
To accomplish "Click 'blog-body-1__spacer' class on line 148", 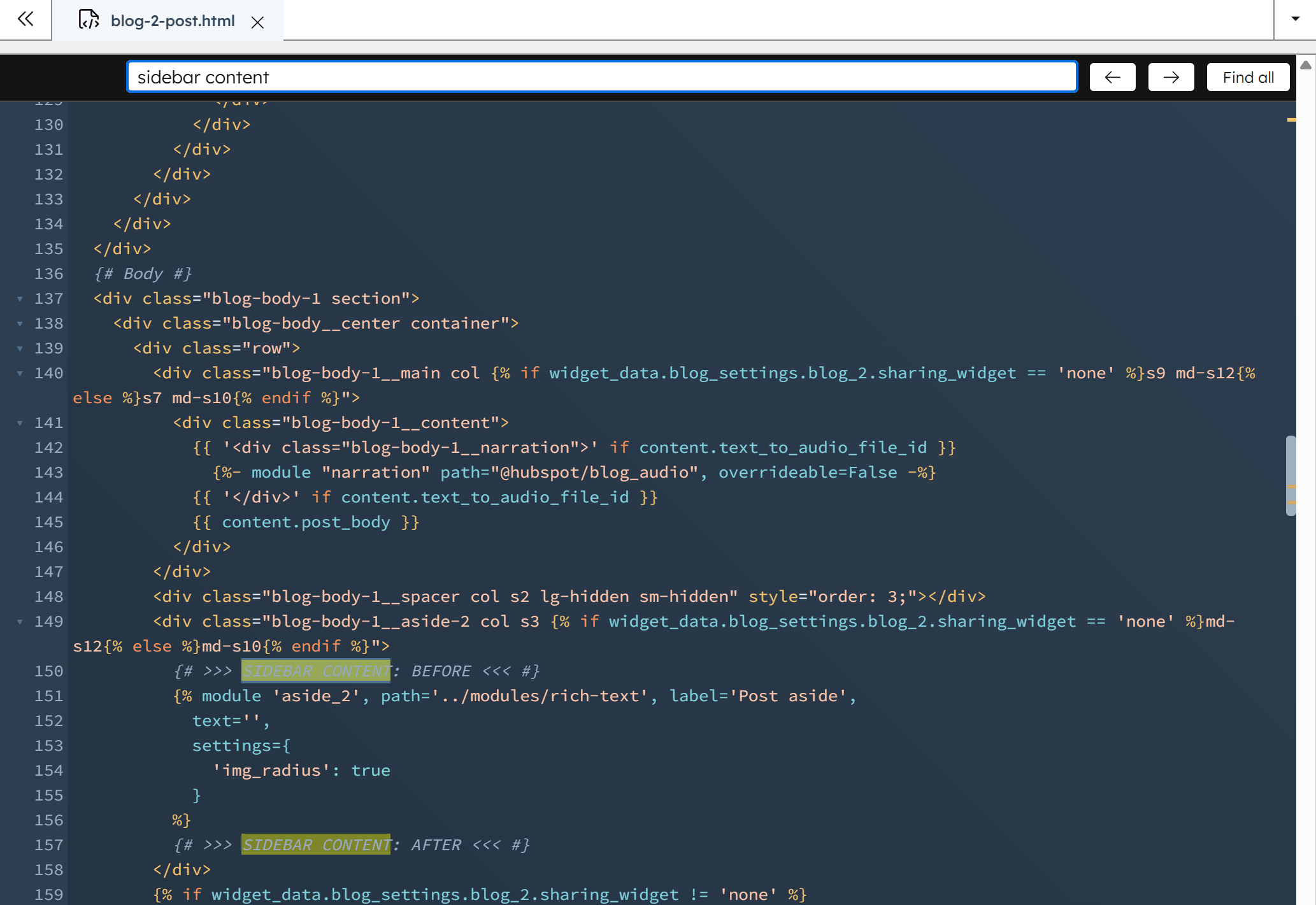I will [x=365, y=597].
